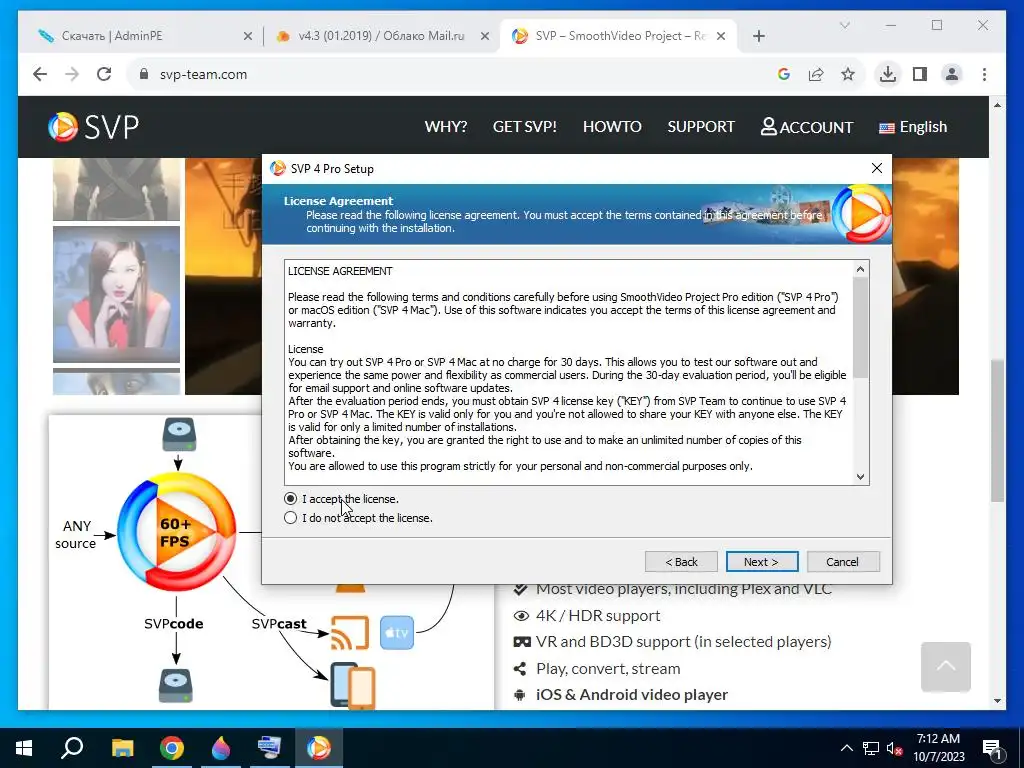The width and height of the screenshot is (1024, 768).
Task: Open the Chrome profile icon
Action: point(952,74)
